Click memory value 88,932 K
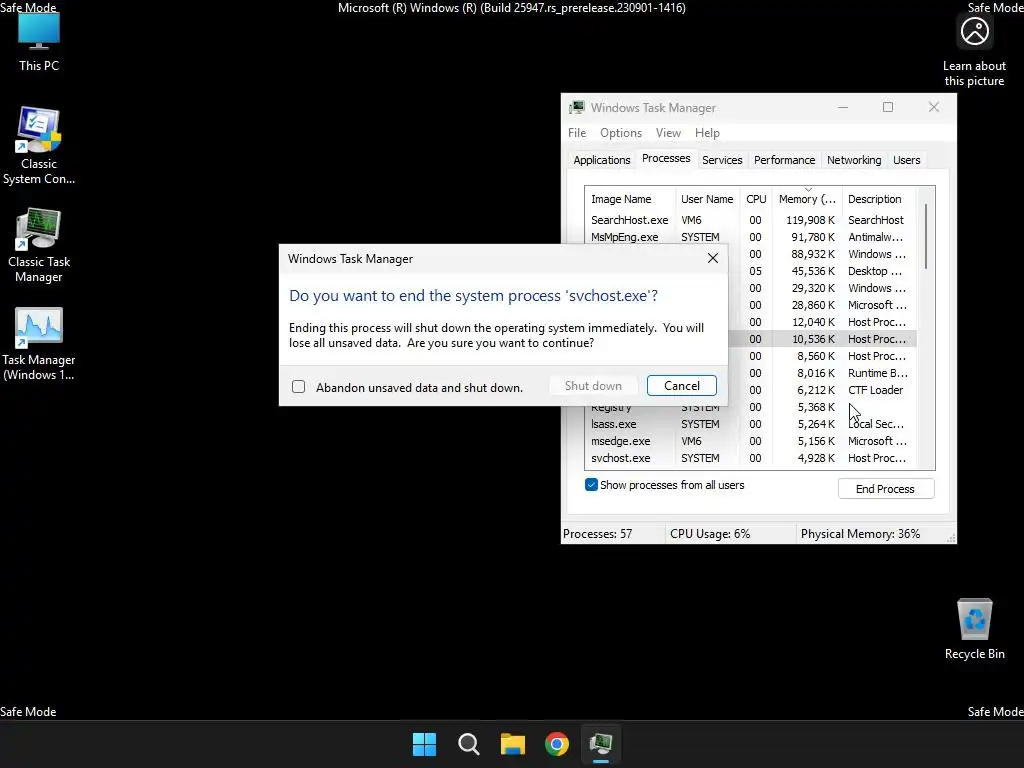The width and height of the screenshot is (1024, 768). coord(812,254)
